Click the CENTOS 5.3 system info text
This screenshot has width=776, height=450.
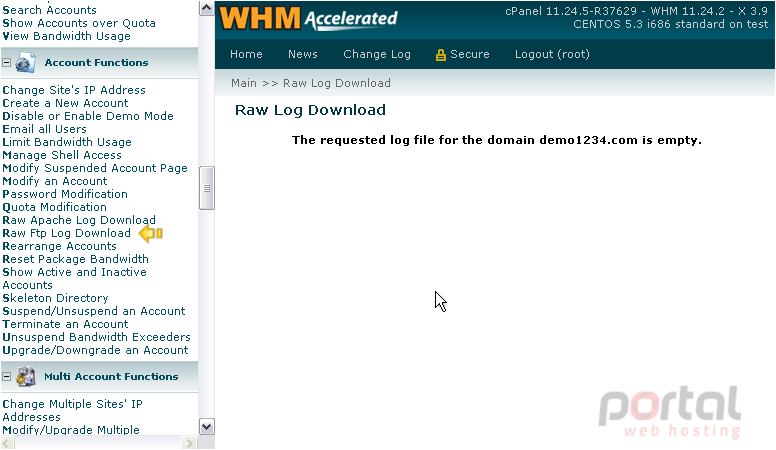671,24
